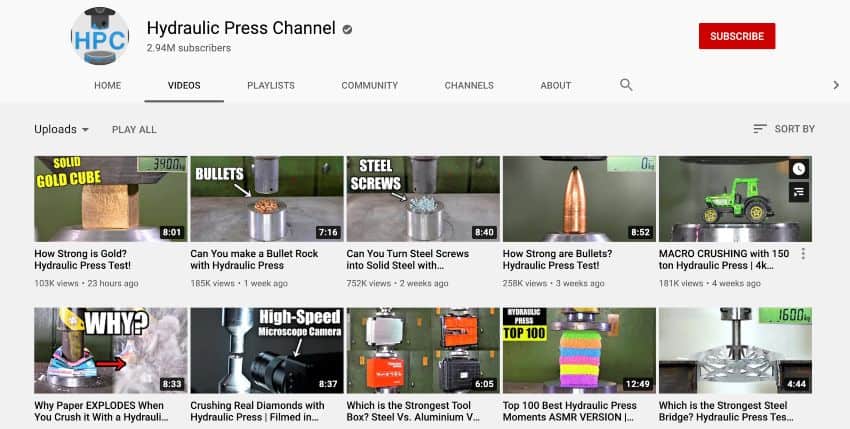Image resolution: width=850 pixels, height=429 pixels.
Task: Click '103K views • 23 hours ago' text
Action: (x=86, y=283)
